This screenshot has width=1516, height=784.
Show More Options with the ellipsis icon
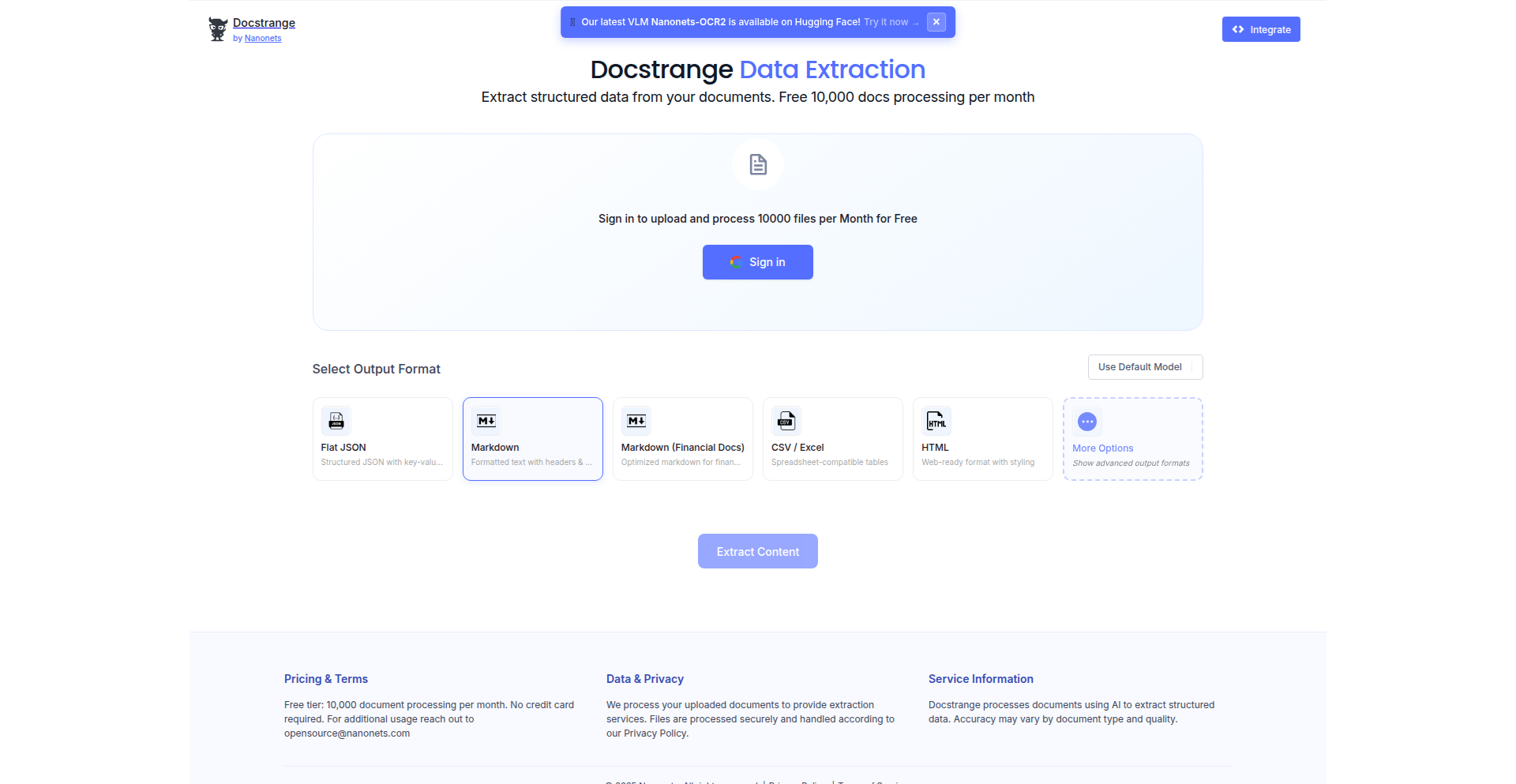click(1087, 422)
